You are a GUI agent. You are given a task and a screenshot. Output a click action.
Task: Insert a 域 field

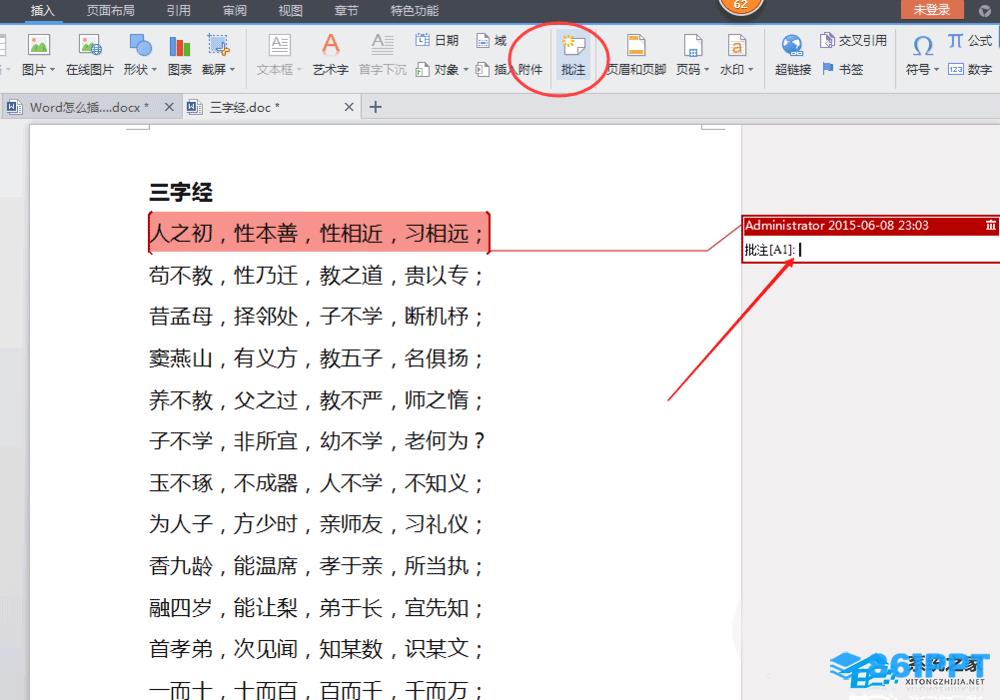point(492,40)
